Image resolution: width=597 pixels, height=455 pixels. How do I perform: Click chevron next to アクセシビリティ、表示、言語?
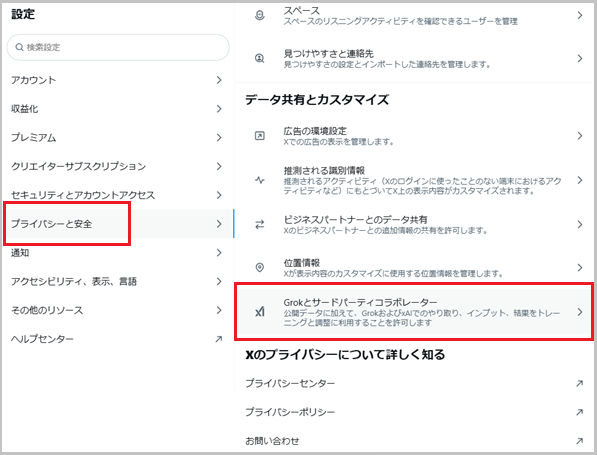(219, 281)
